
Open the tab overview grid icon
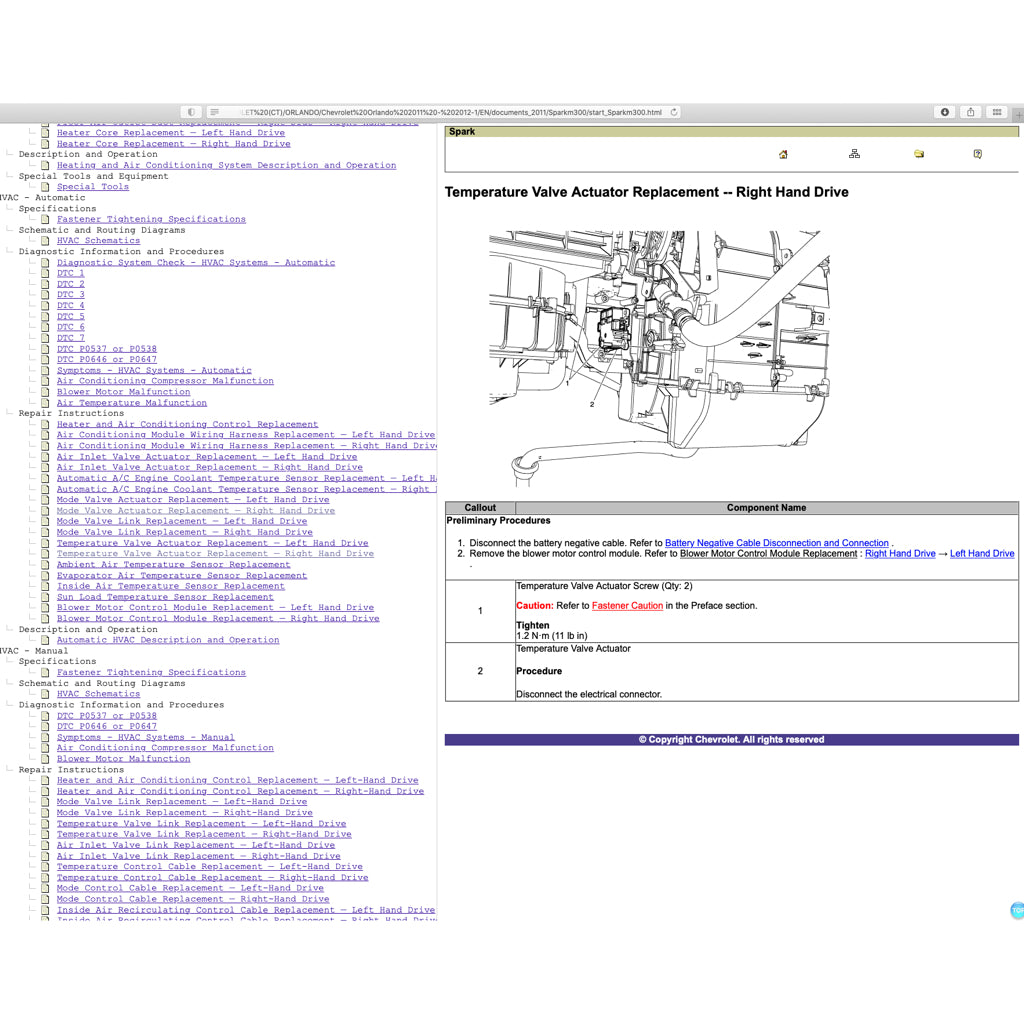tap(995, 112)
